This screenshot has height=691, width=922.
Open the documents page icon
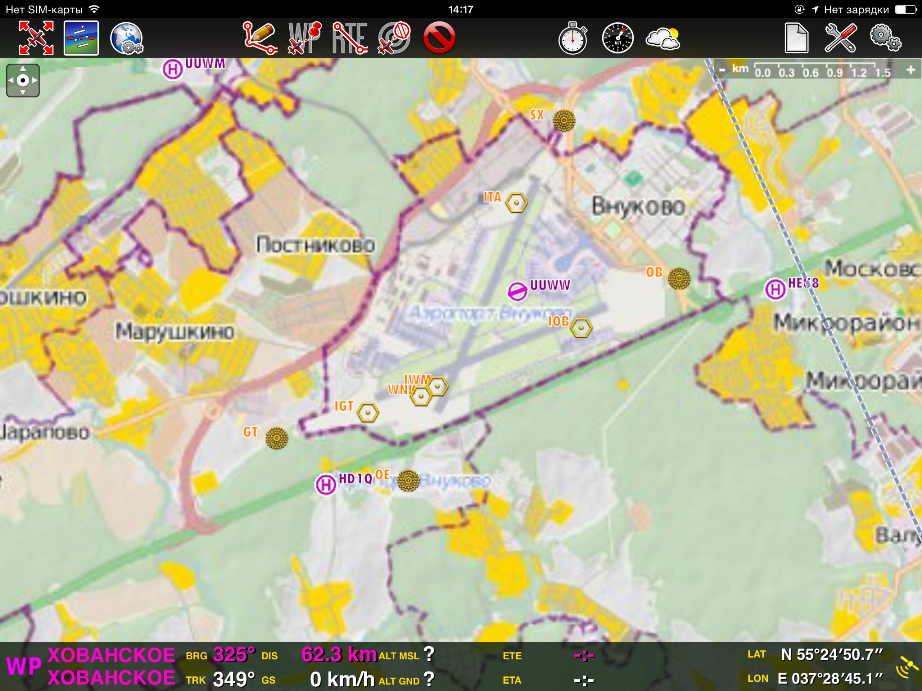point(796,38)
